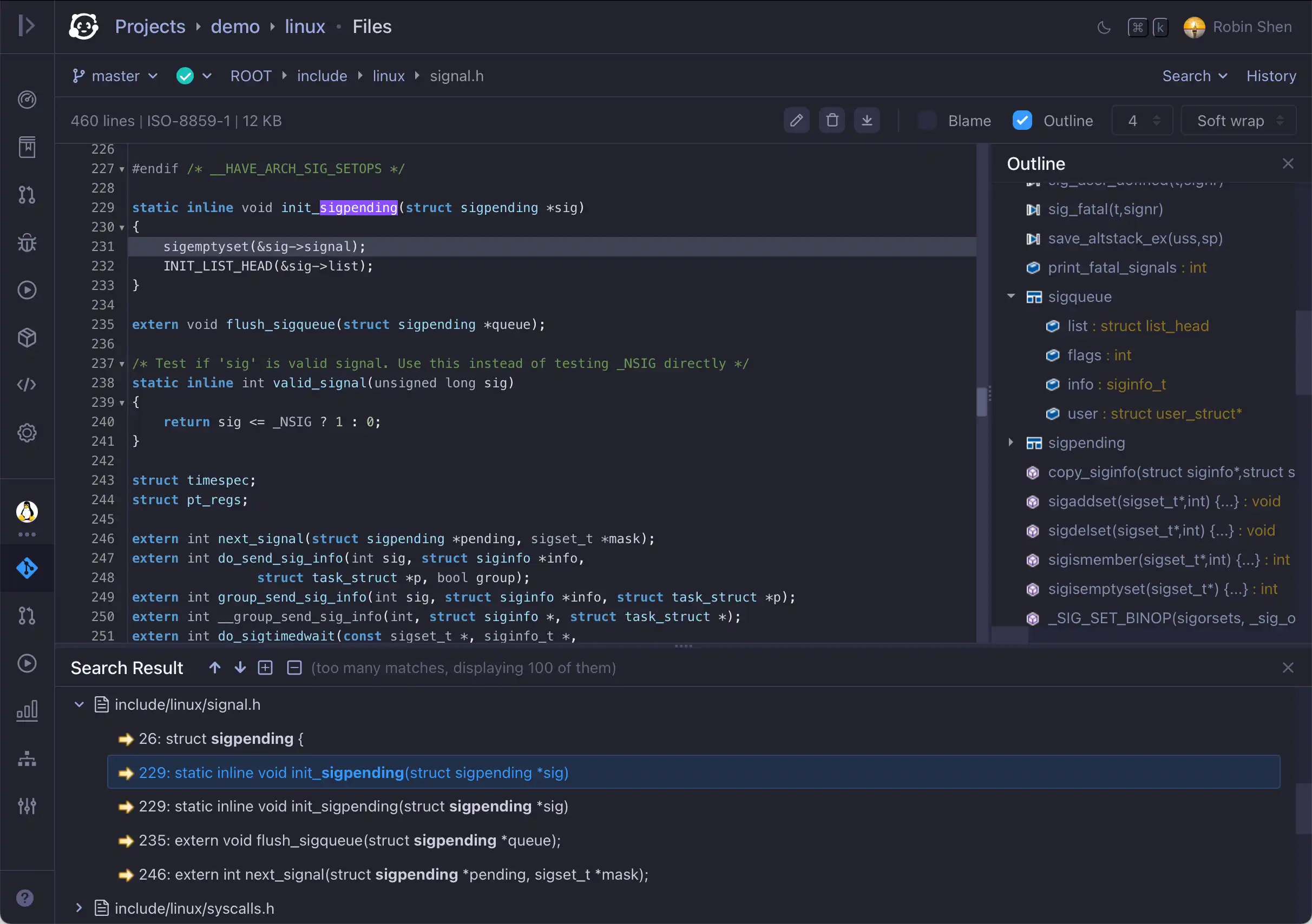Navigate to the demo breadcrumb link
1312x924 pixels.
pos(235,27)
